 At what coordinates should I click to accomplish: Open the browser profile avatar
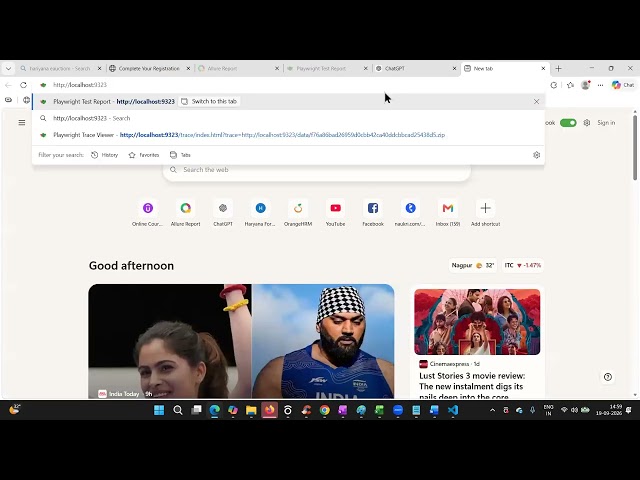click(x=585, y=85)
